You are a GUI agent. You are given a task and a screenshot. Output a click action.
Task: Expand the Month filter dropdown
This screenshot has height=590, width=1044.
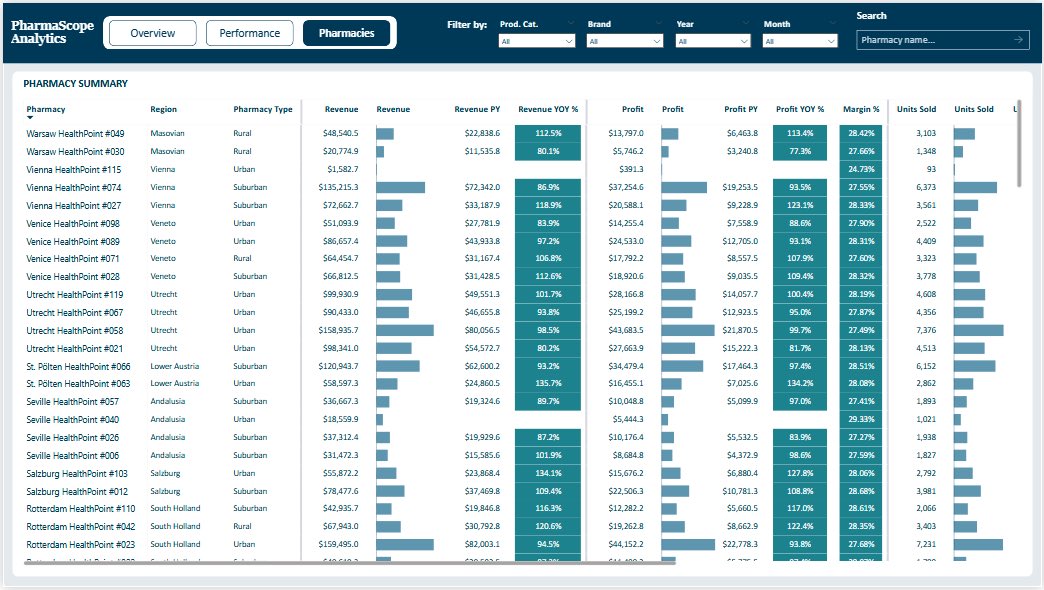[800, 41]
